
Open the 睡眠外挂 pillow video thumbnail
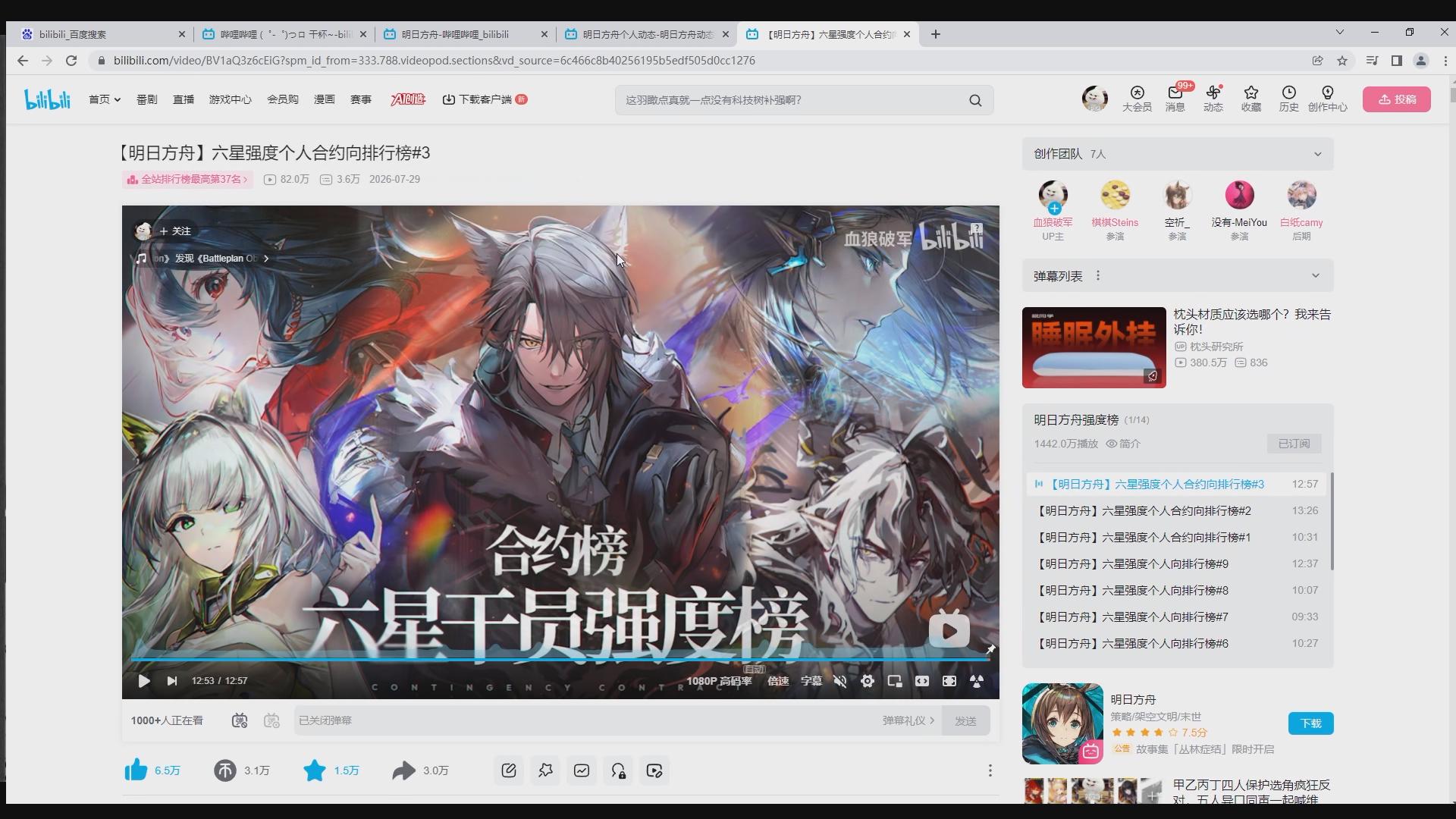point(1094,347)
